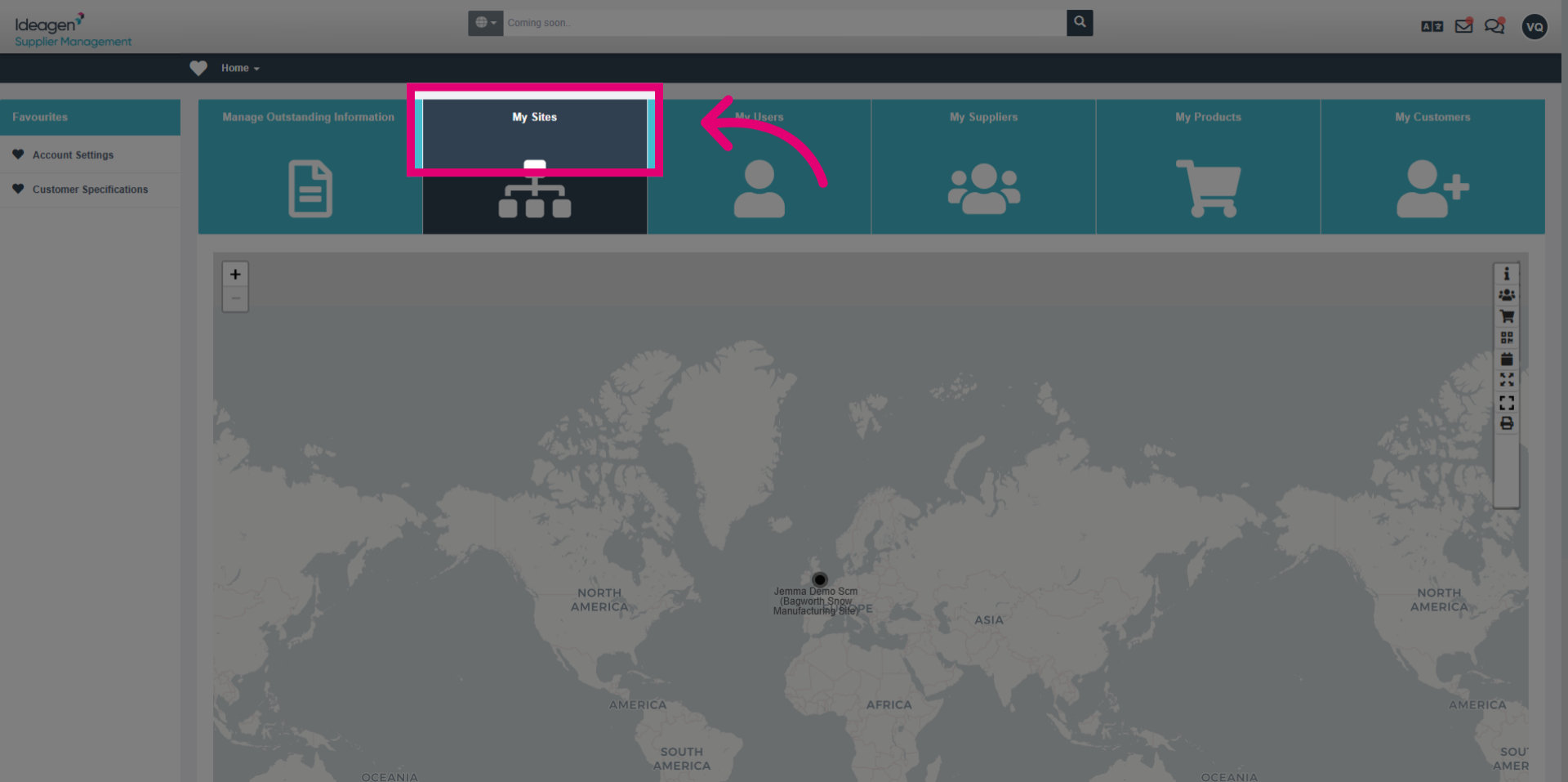This screenshot has width=1568, height=782.
Task: Click the magnifier search button
Action: 1080,23
